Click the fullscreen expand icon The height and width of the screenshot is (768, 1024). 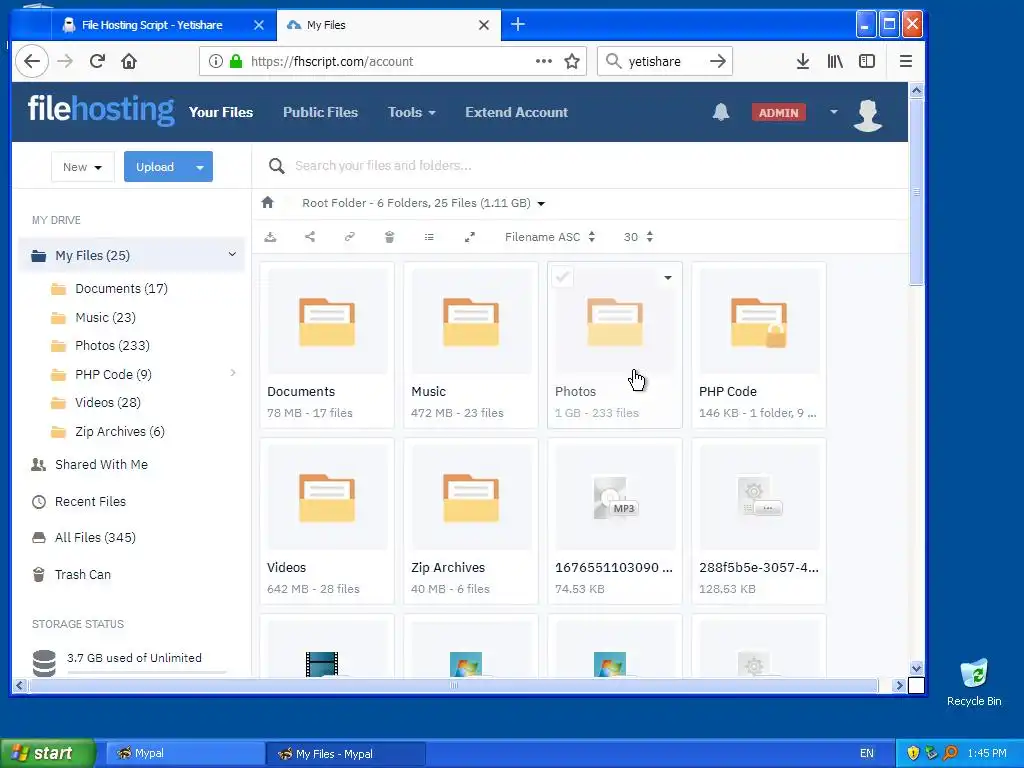(470, 237)
